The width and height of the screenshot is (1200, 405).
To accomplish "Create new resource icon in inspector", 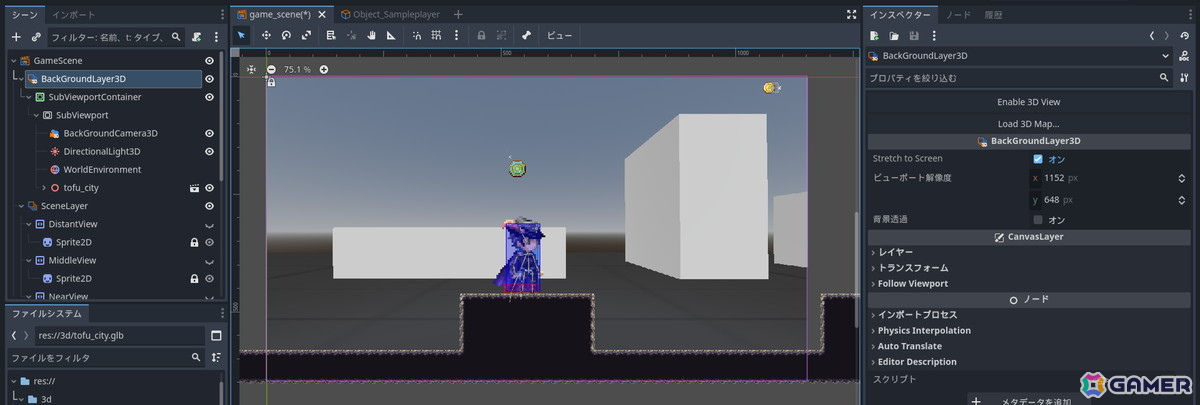I will [875, 36].
